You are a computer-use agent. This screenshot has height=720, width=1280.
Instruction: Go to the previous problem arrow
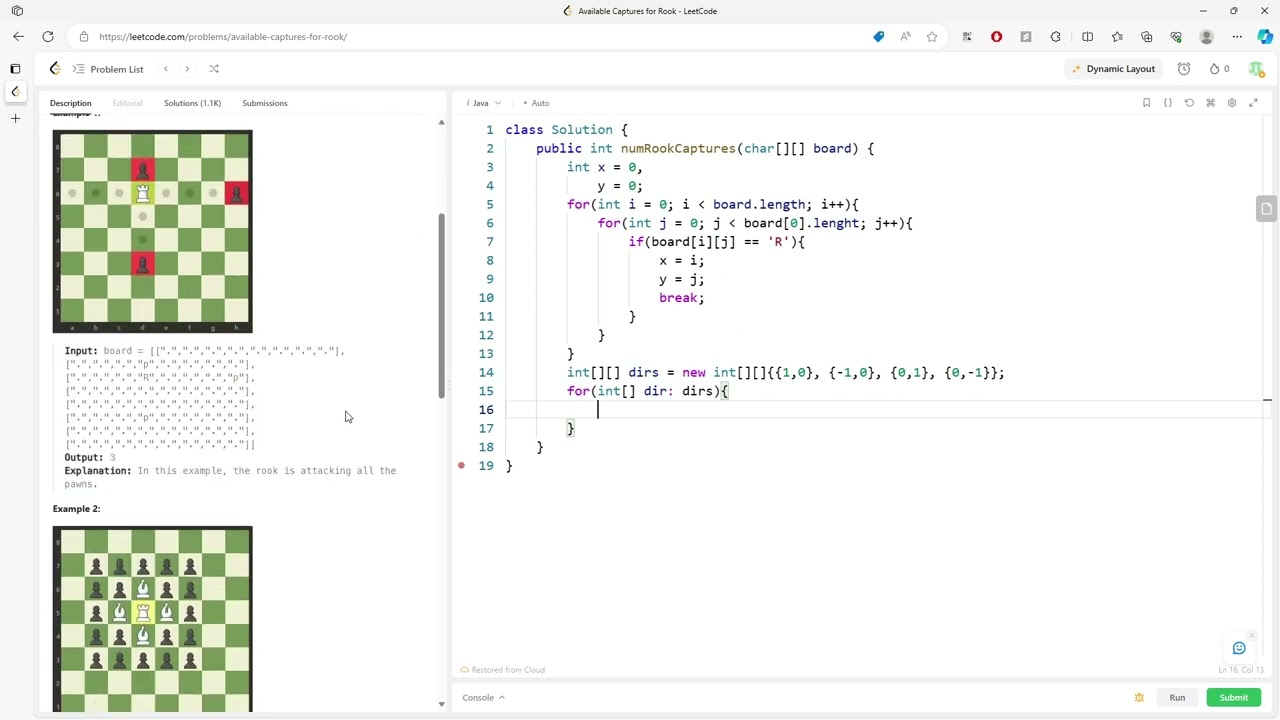point(166,69)
